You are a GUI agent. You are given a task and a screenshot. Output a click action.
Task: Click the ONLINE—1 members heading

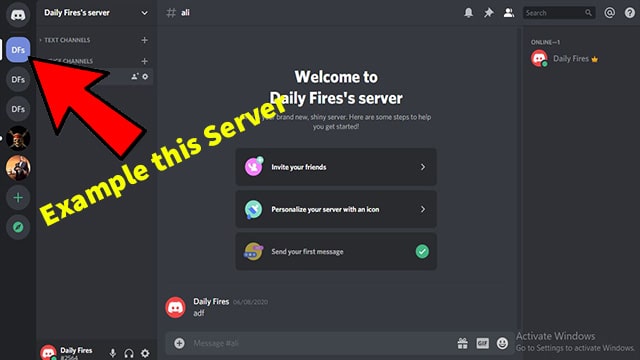click(x=545, y=42)
